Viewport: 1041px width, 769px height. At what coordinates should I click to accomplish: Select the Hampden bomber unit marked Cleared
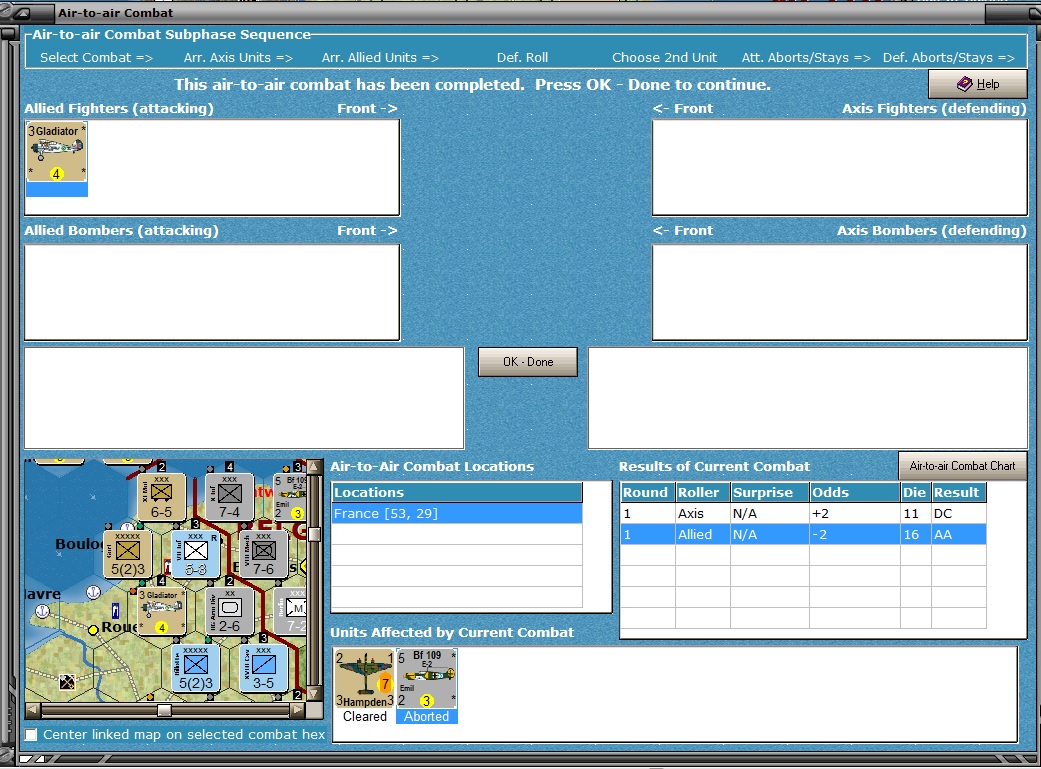tap(364, 679)
